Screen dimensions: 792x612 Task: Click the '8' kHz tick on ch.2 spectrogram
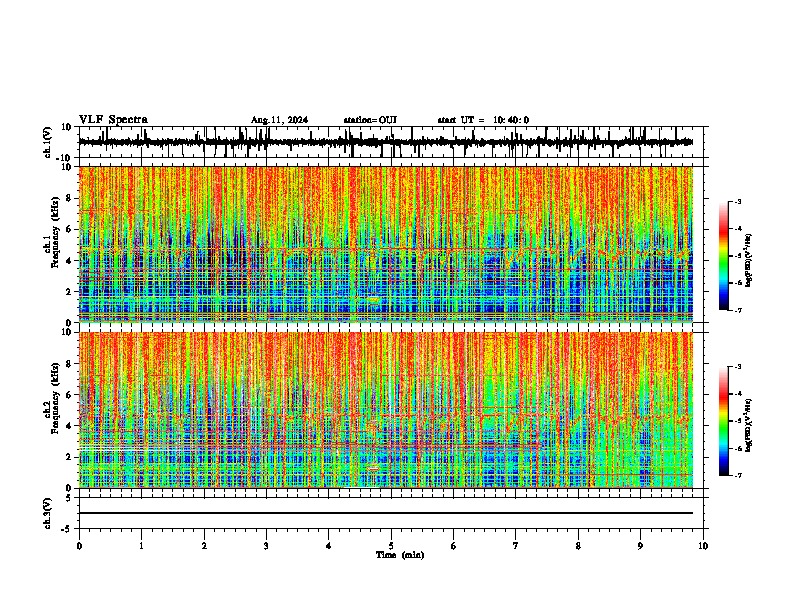pos(70,364)
